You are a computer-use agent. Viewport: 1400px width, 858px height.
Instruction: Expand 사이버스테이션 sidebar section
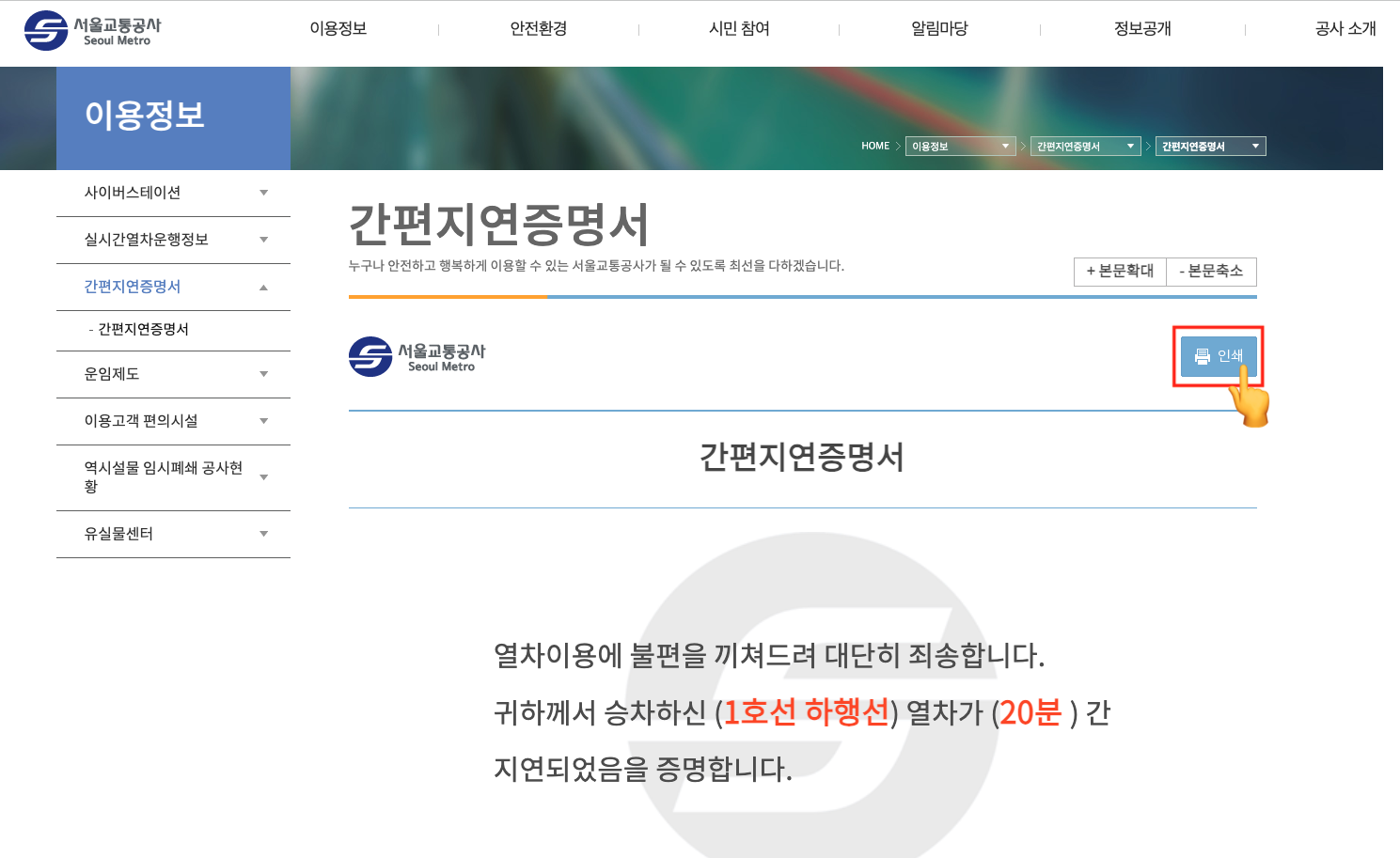[173, 193]
